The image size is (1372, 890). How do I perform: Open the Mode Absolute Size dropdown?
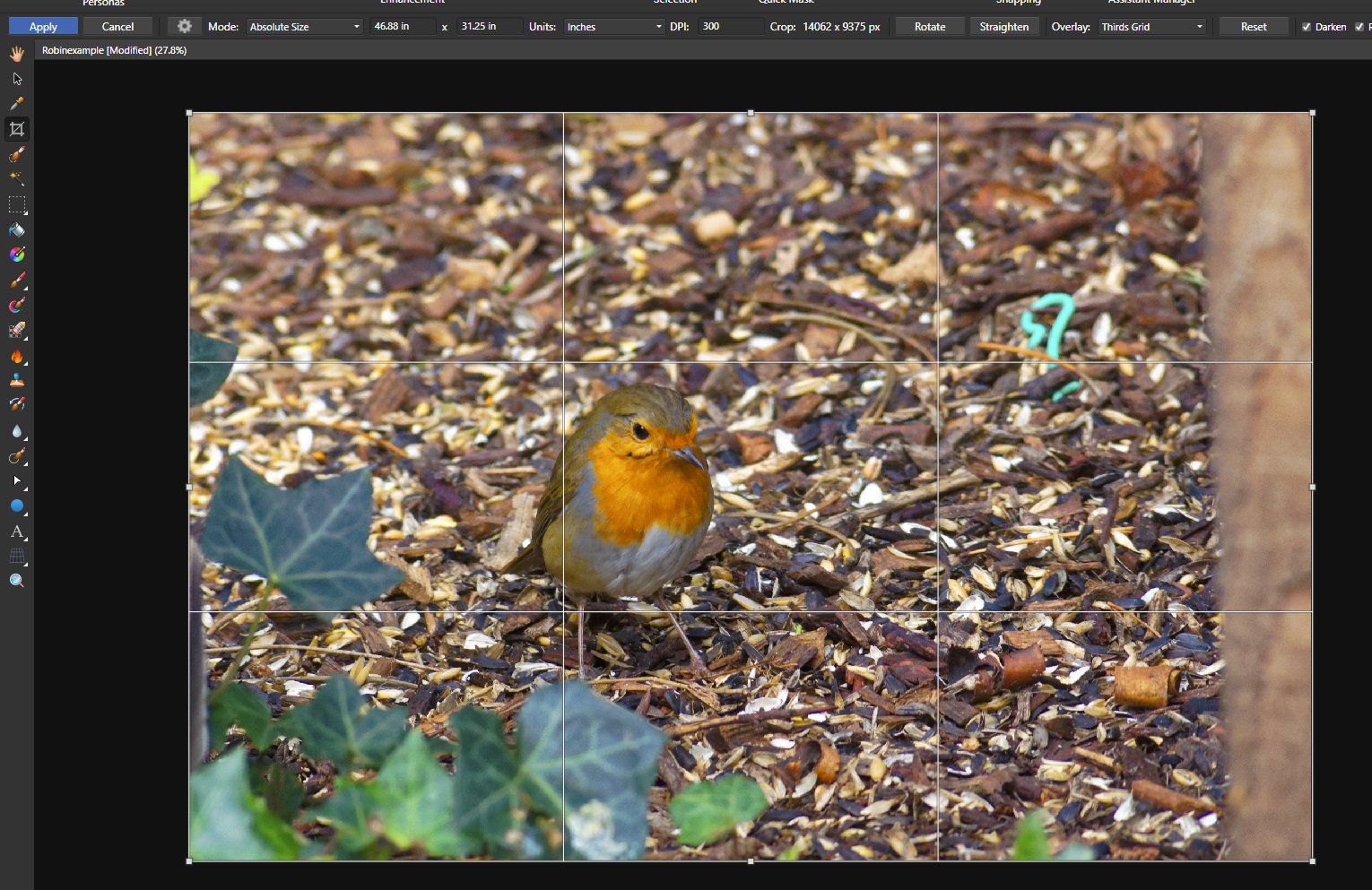(303, 27)
